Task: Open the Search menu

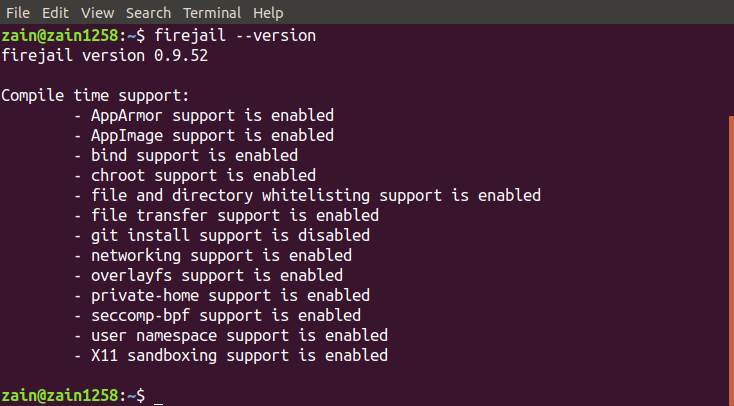Action: [148, 13]
